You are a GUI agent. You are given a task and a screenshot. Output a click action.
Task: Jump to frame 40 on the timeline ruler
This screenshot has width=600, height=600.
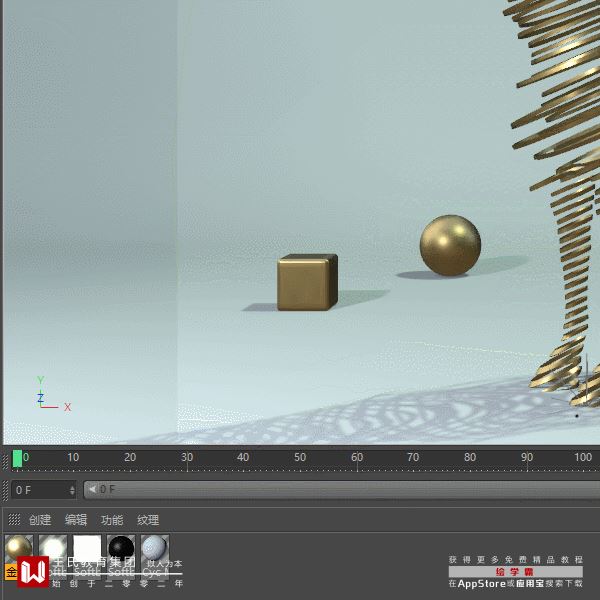[x=243, y=457]
